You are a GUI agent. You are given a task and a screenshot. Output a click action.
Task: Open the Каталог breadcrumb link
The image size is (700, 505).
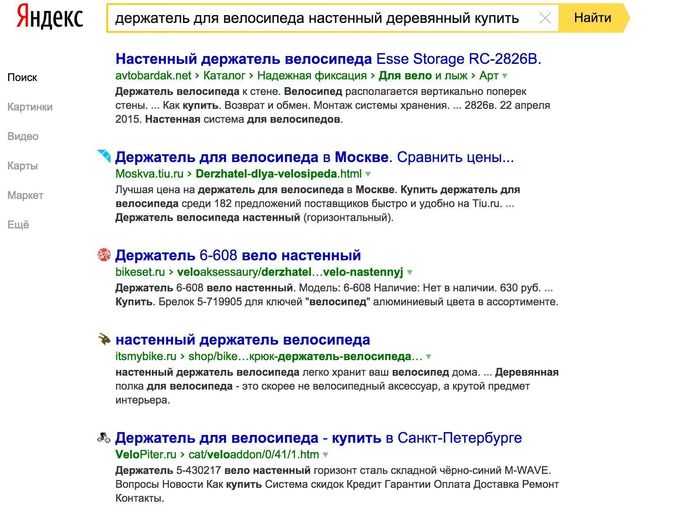[224, 76]
